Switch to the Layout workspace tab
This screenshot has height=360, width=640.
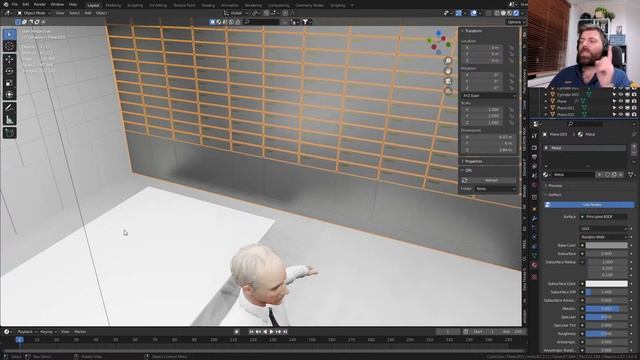click(x=93, y=5)
